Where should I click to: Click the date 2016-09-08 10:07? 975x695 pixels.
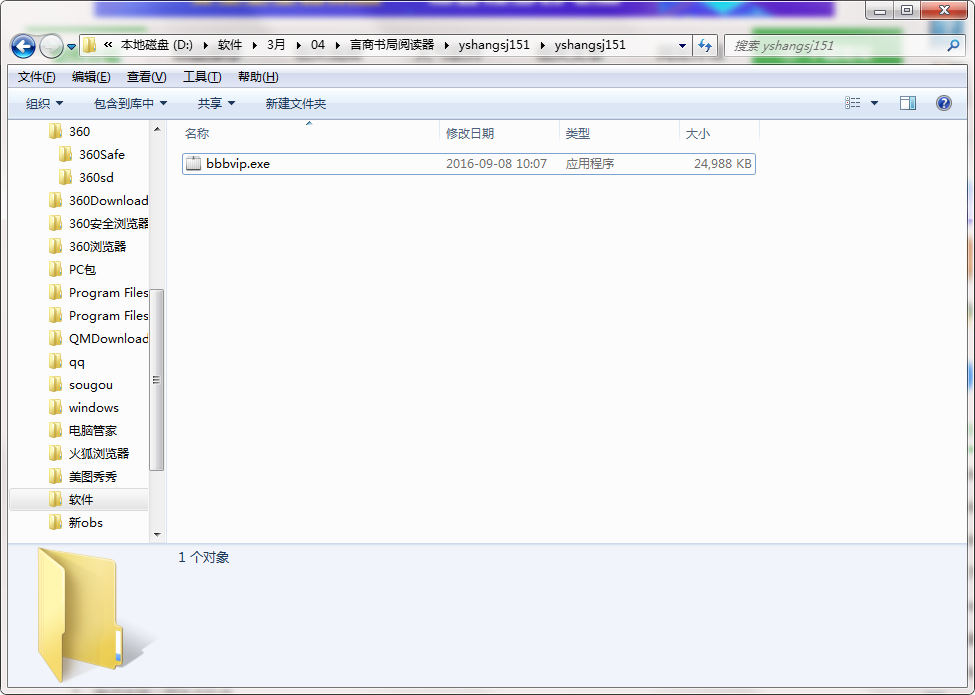pyautogui.click(x=496, y=163)
